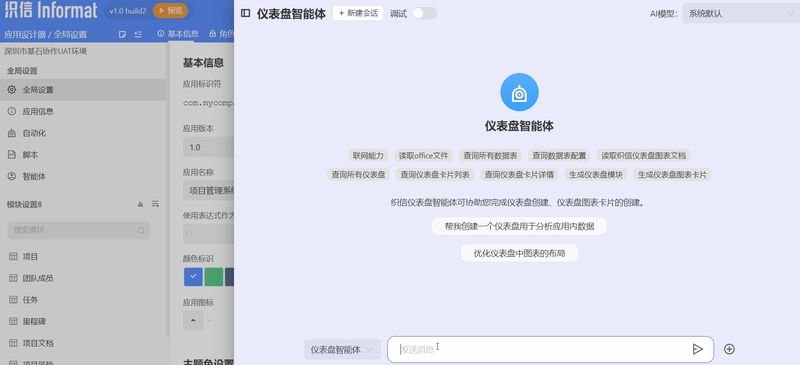Image resolution: width=800 pixels, height=365 pixels.
Task: Open the AI模型 系统默认 dropdown
Action: pos(741,14)
